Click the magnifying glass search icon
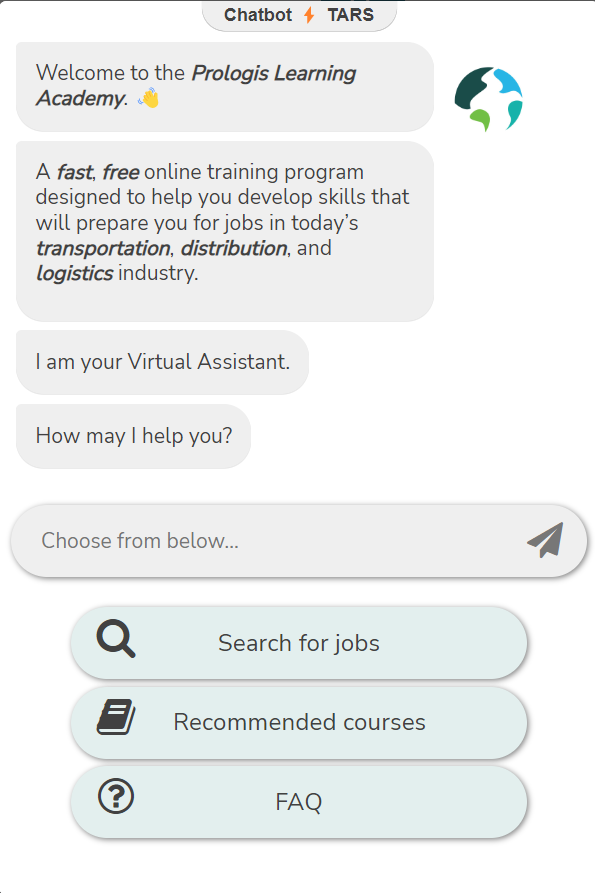 116,638
